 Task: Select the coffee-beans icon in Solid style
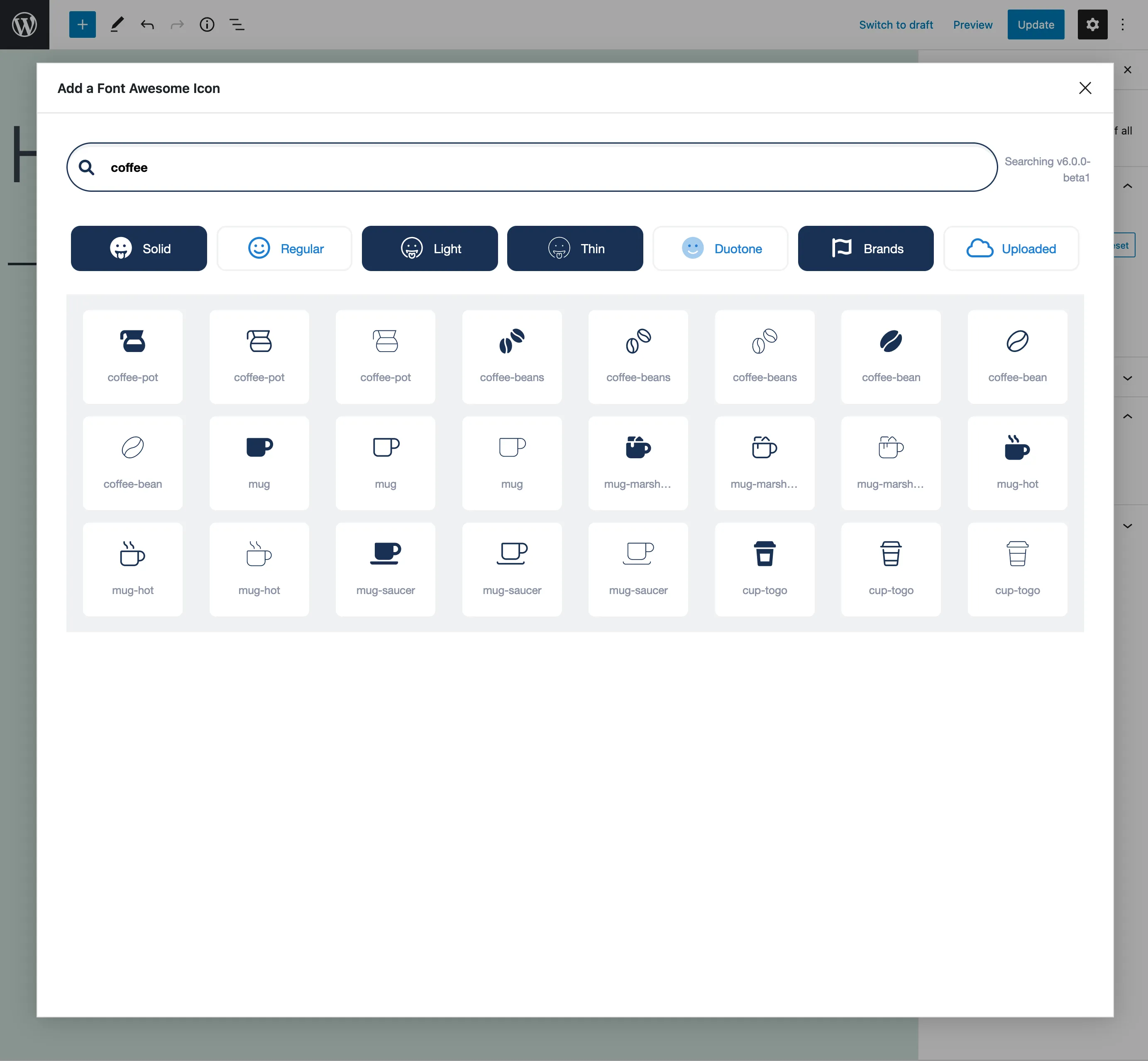[x=512, y=356]
